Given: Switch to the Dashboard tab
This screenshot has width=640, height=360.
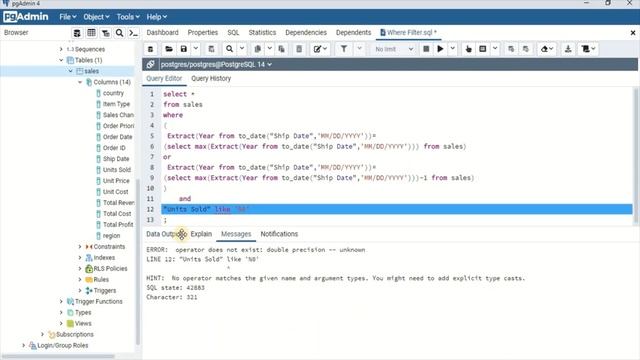Looking at the screenshot, I should pyautogui.click(x=162, y=32).
